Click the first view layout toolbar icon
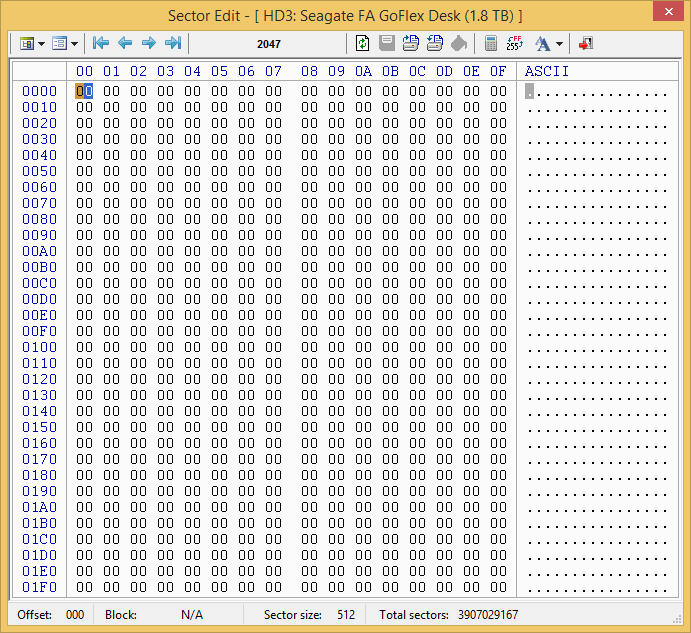This screenshot has width=691, height=633. 27,44
